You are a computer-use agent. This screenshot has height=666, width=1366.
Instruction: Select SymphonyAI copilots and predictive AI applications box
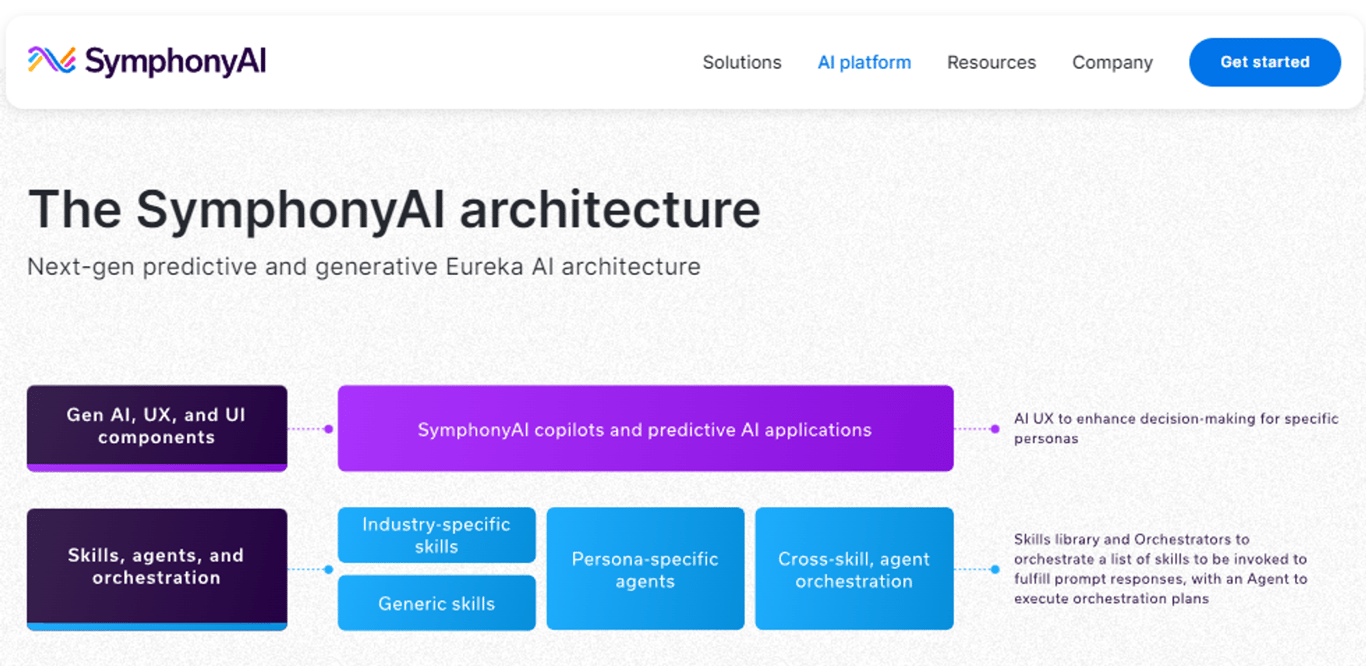pyautogui.click(x=645, y=429)
